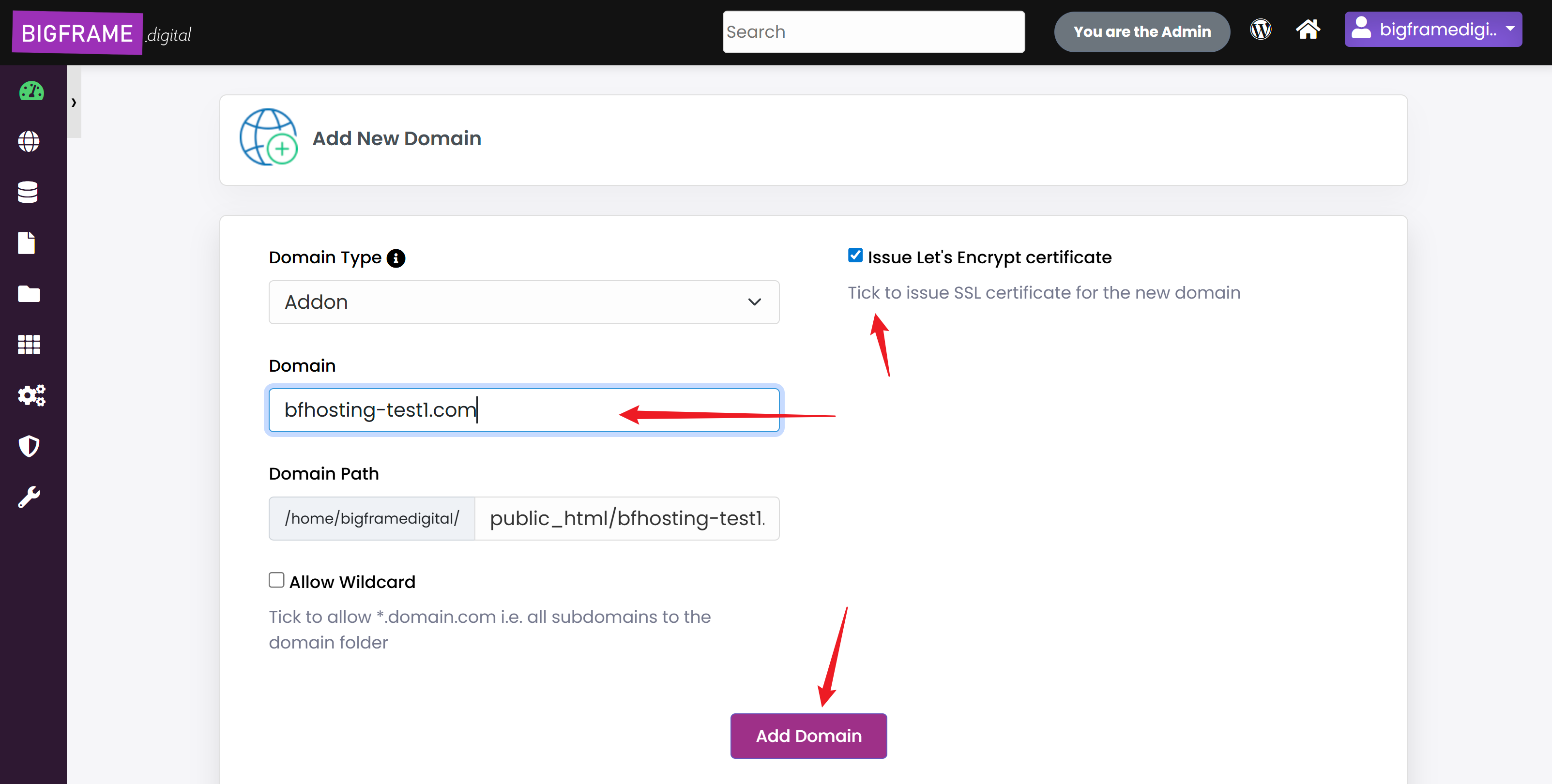Focus the Search field in top bar
Viewport: 1552px width, 784px height.
point(873,32)
